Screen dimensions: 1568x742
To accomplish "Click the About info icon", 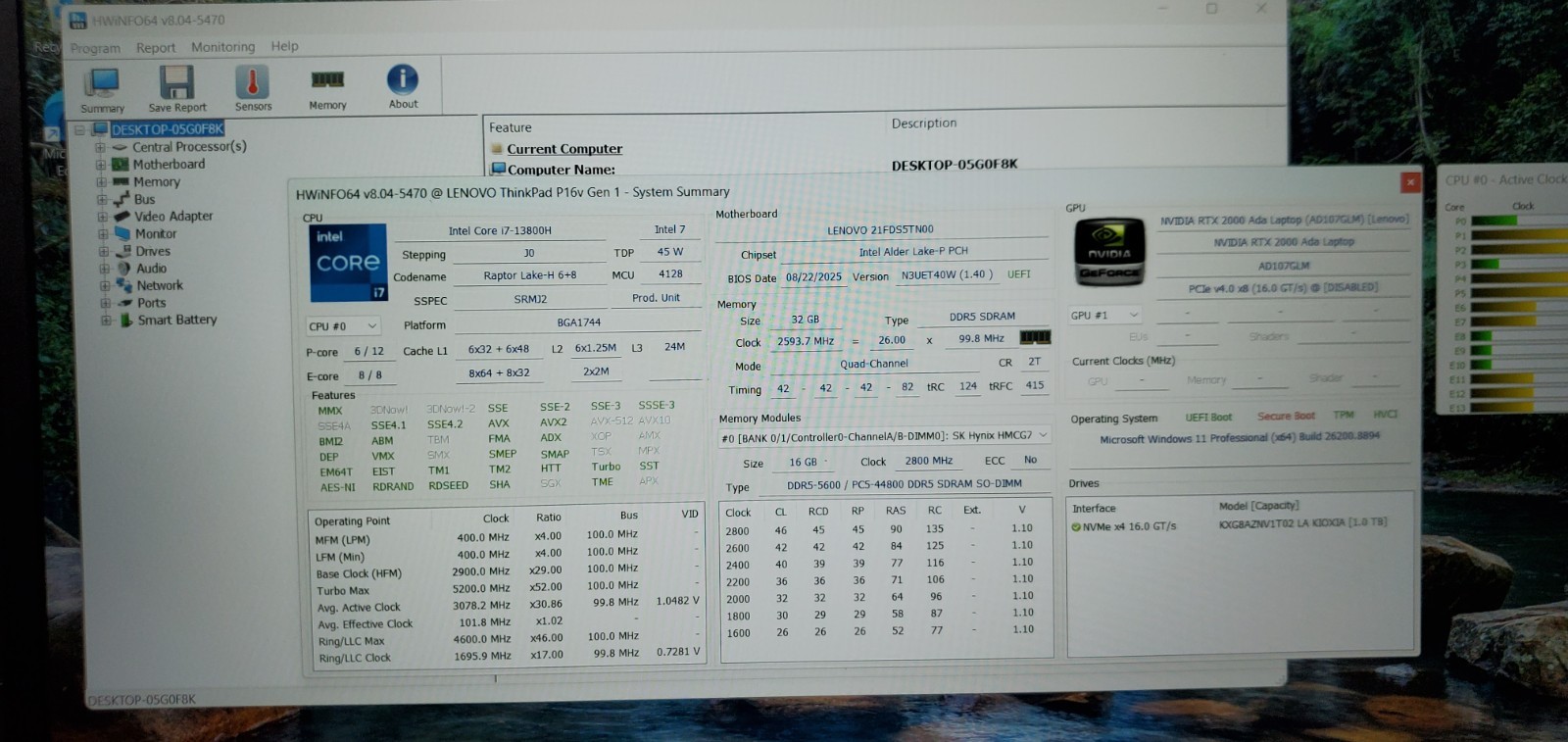I will coord(403,79).
